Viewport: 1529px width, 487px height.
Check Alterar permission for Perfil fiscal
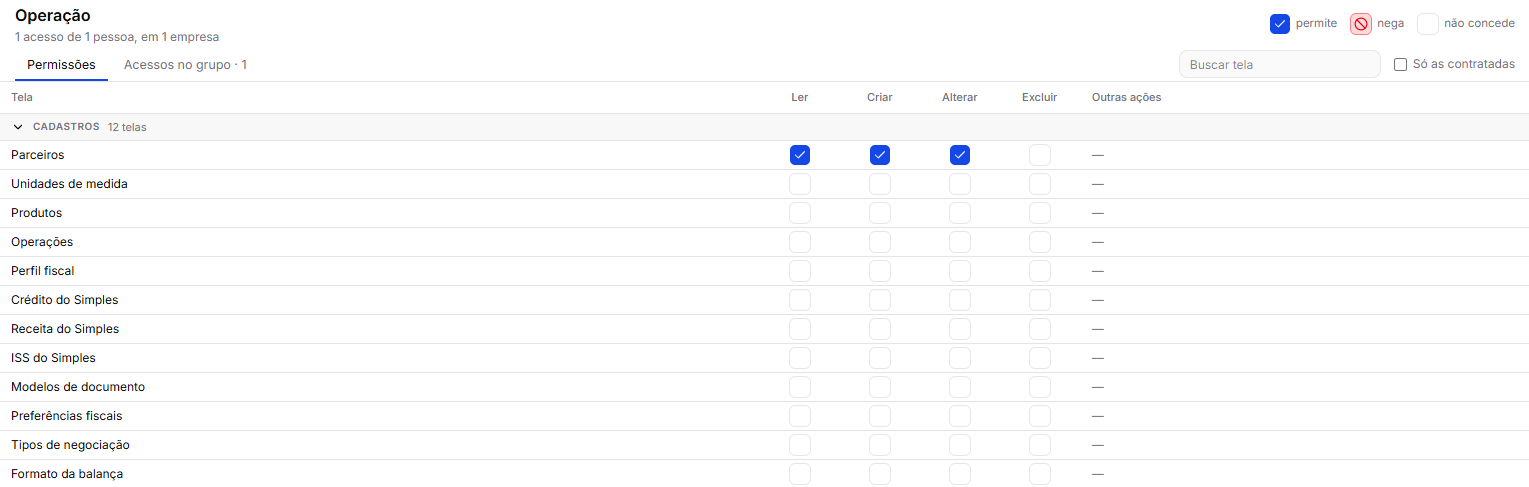[x=960, y=271]
